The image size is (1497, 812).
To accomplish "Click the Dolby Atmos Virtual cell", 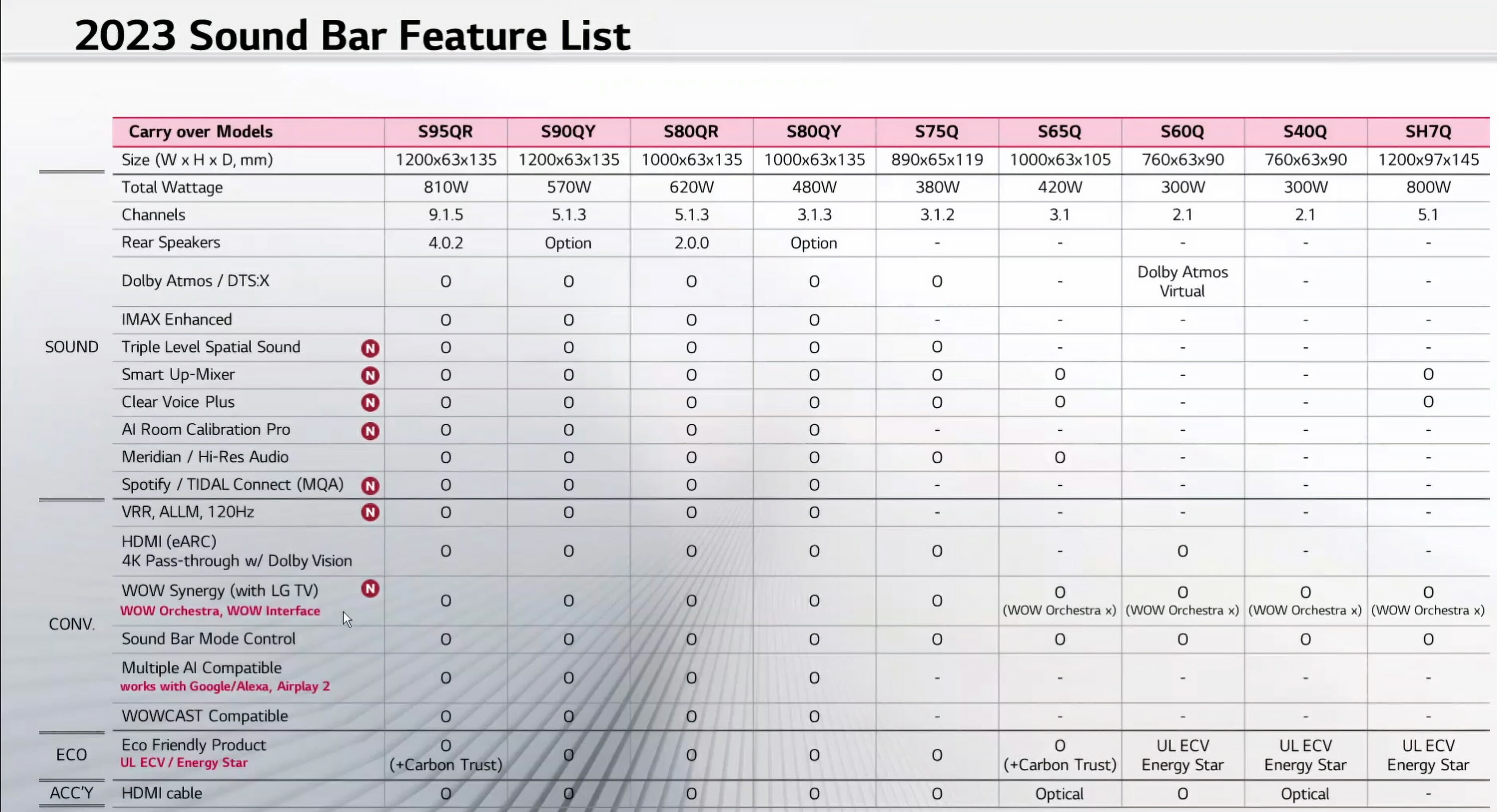I will point(1182,281).
